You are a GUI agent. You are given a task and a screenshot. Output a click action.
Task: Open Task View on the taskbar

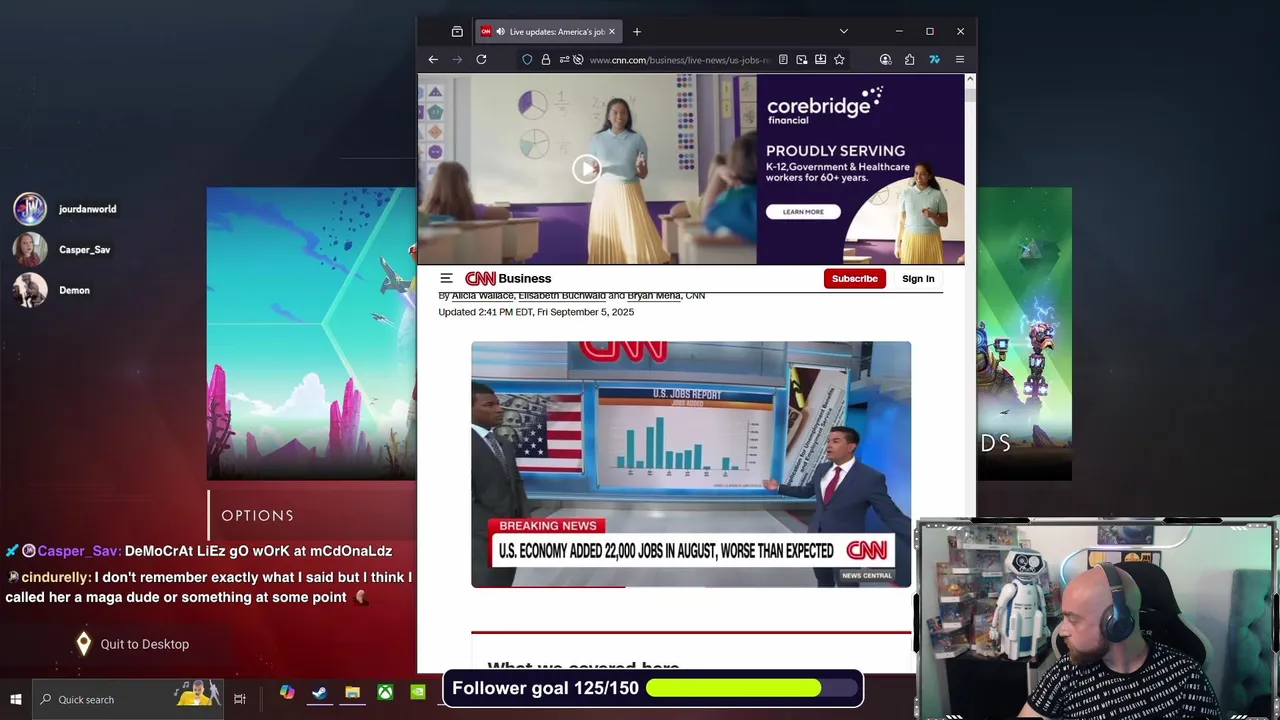tap(240, 699)
